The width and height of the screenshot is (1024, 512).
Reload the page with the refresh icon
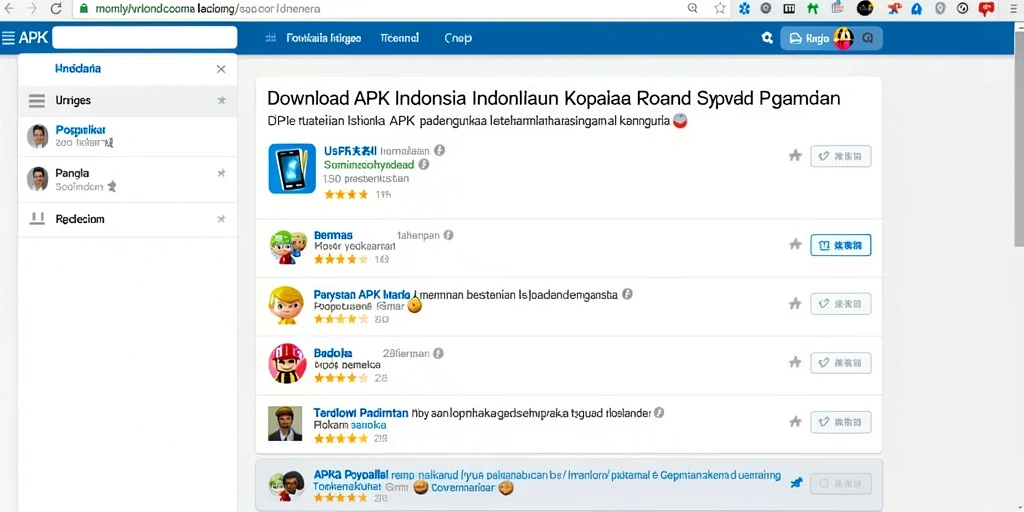coord(56,8)
